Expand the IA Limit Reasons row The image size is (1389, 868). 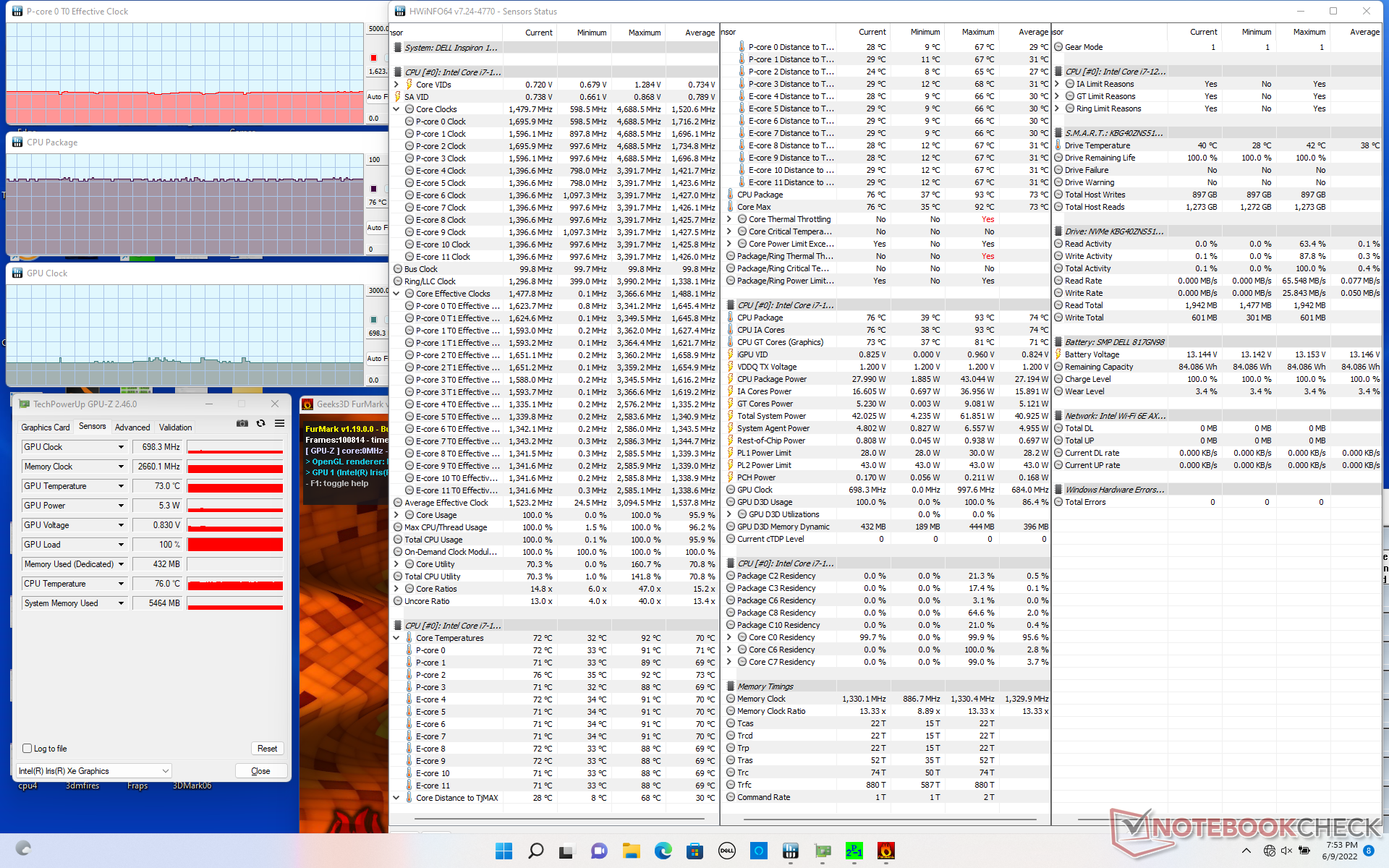pyautogui.click(x=1057, y=84)
